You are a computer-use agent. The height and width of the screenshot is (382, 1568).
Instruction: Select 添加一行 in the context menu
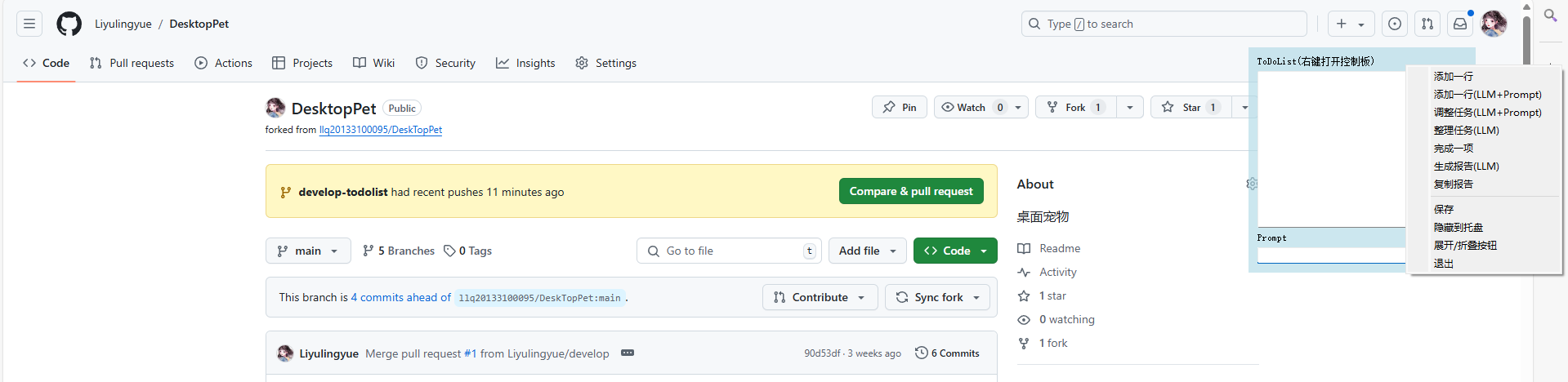(1484, 77)
